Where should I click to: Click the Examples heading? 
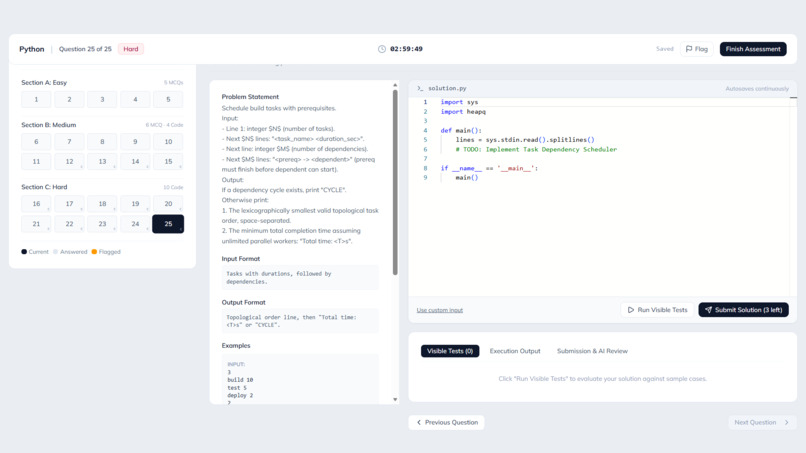coord(235,346)
